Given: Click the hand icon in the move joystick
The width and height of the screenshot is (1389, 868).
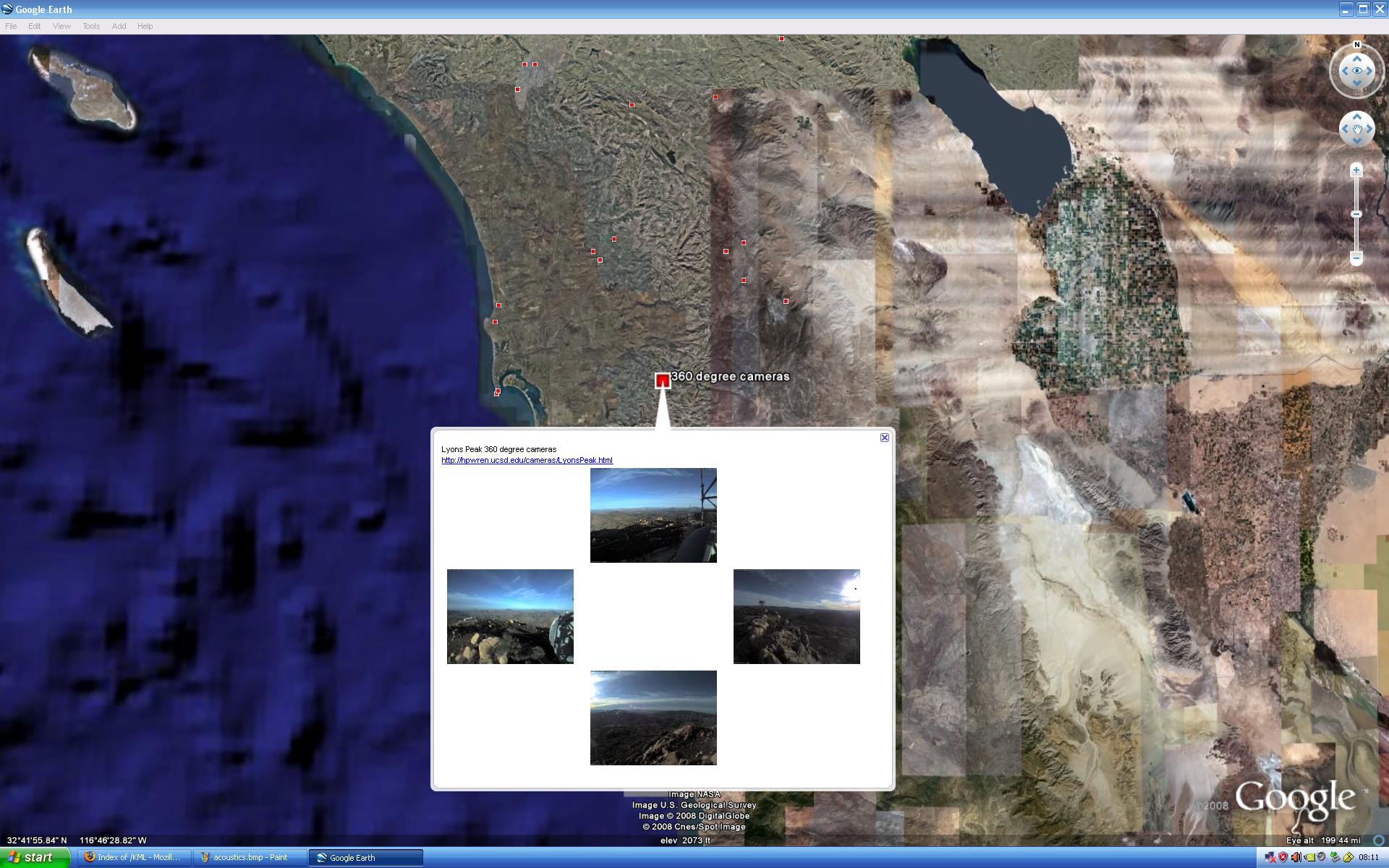Looking at the screenshot, I should click(1356, 129).
